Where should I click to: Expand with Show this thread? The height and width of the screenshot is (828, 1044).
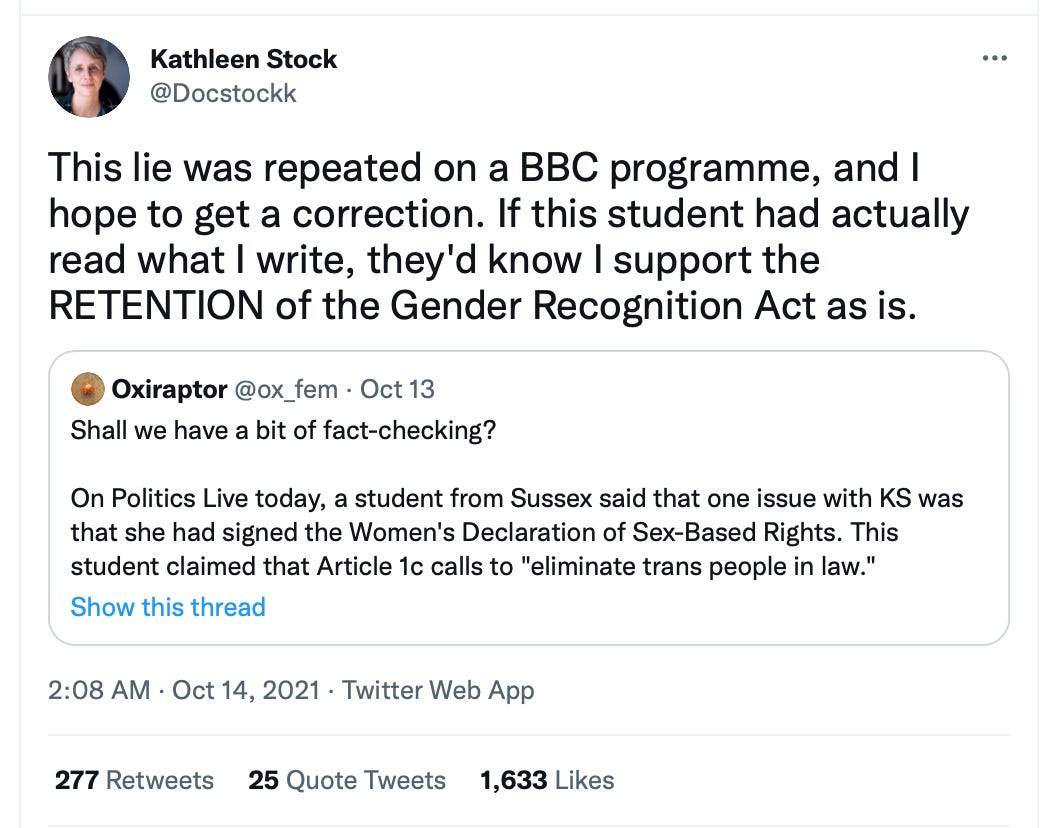pyautogui.click(x=168, y=607)
